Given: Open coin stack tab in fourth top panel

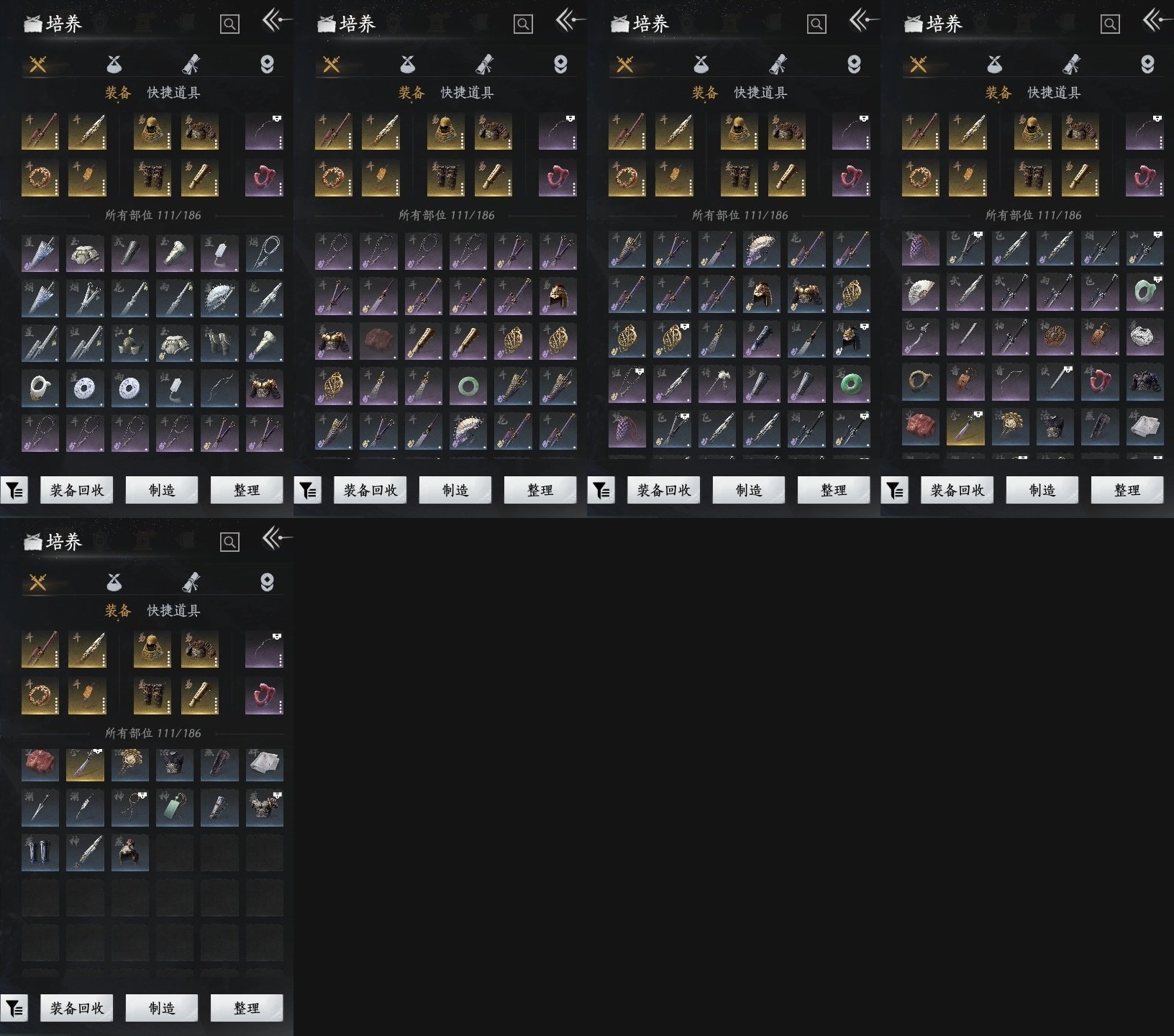Looking at the screenshot, I should click(1147, 65).
